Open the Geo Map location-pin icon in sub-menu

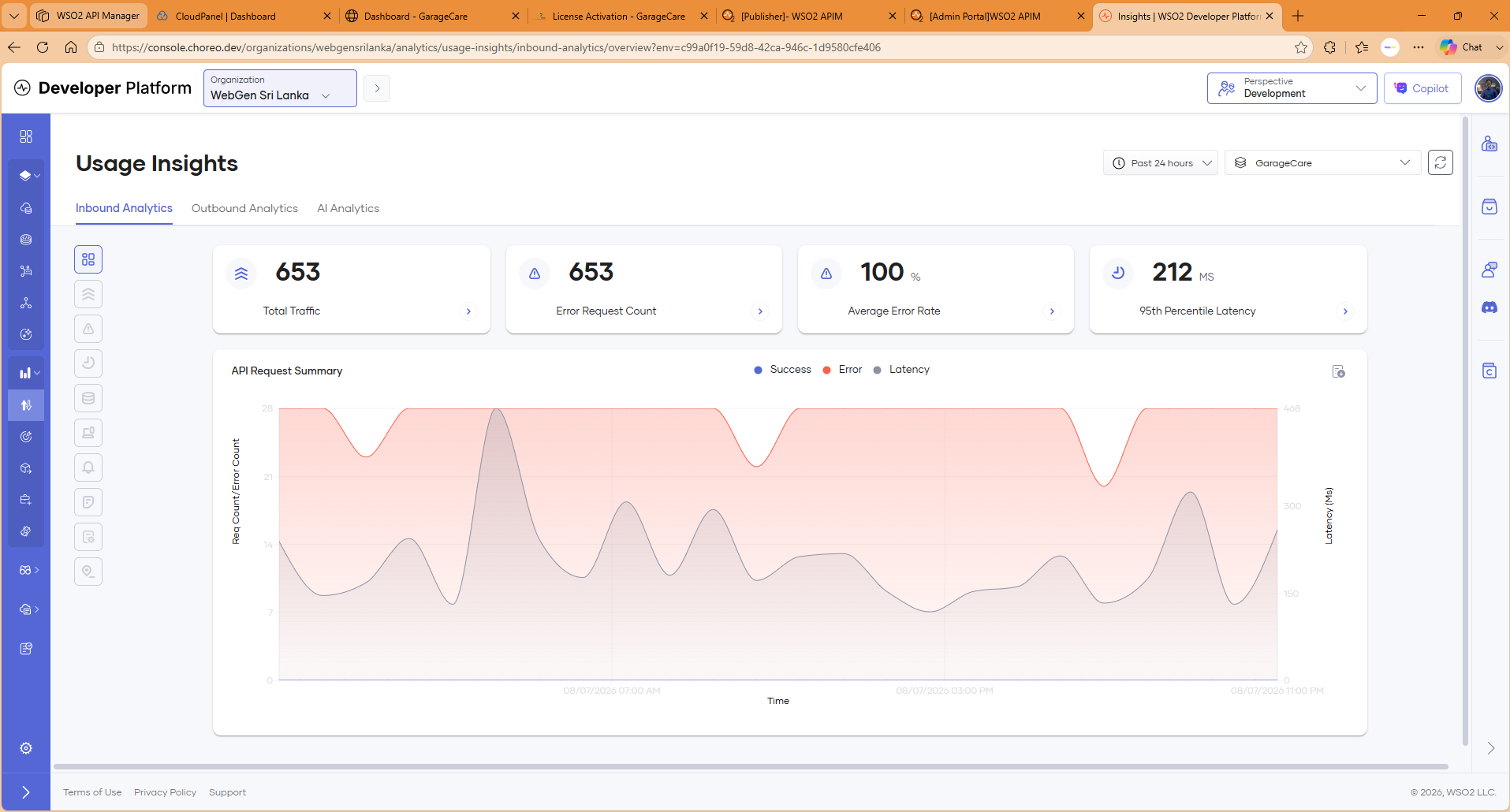pyautogui.click(x=88, y=572)
